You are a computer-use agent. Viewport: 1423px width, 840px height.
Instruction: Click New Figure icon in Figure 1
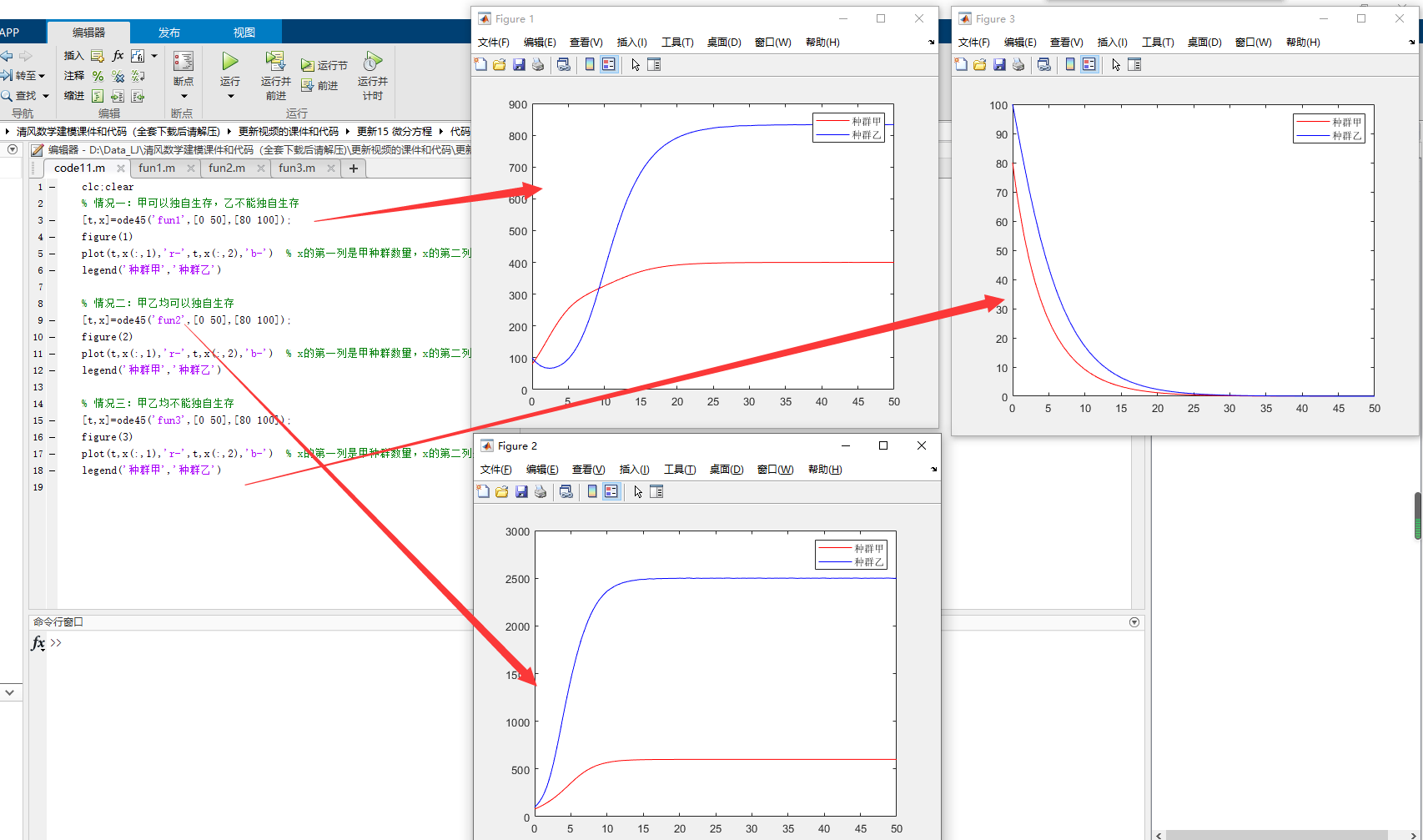point(480,64)
